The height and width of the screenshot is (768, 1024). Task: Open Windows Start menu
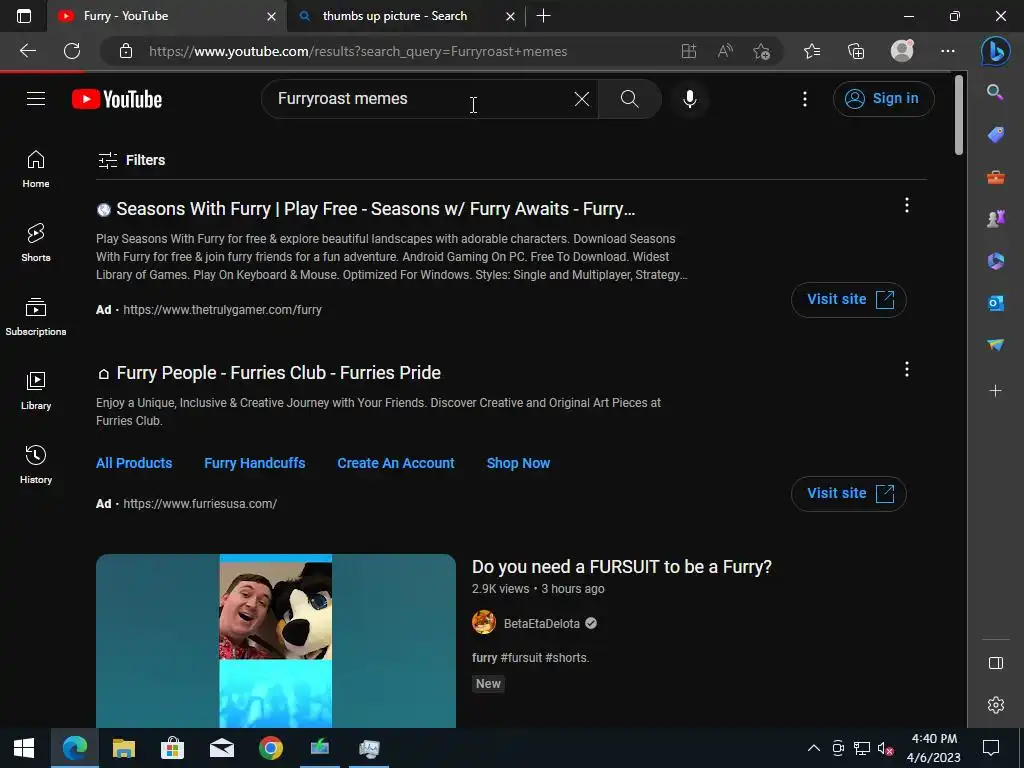24,748
